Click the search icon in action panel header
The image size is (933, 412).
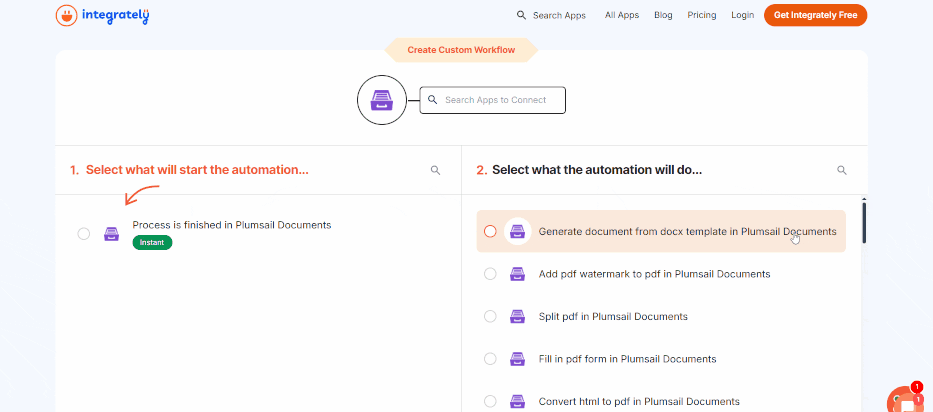[x=842, y=170]
